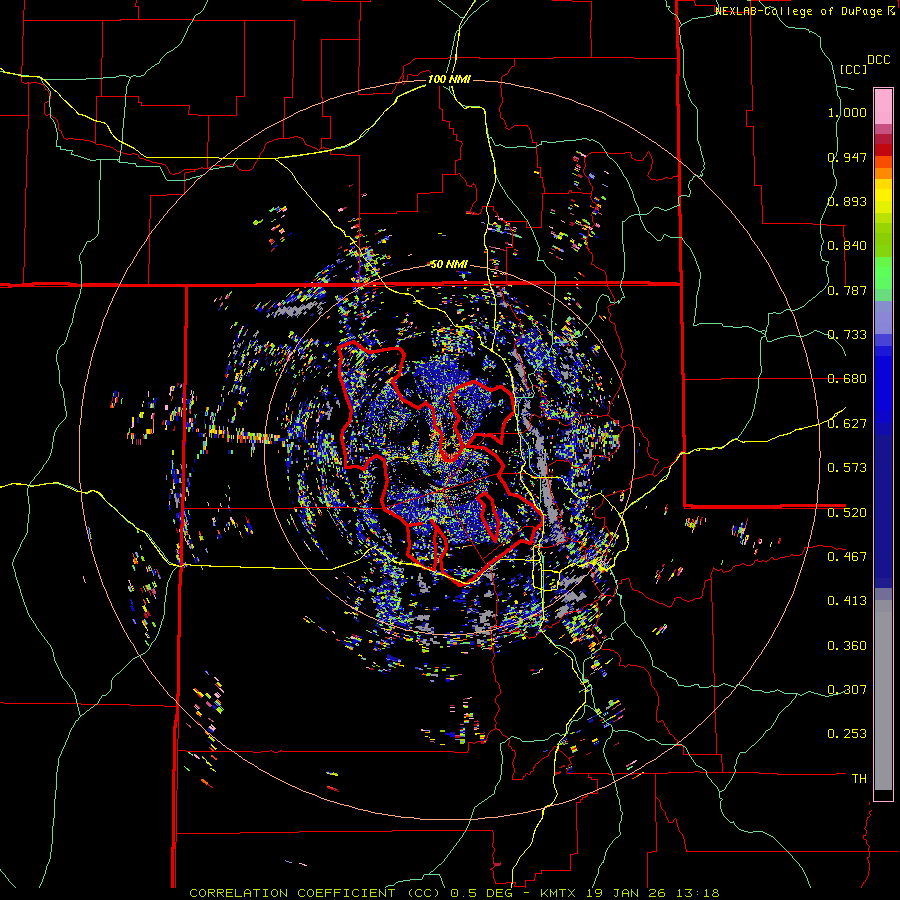Pick the bright green segment of the color bar

coord(883,273)
